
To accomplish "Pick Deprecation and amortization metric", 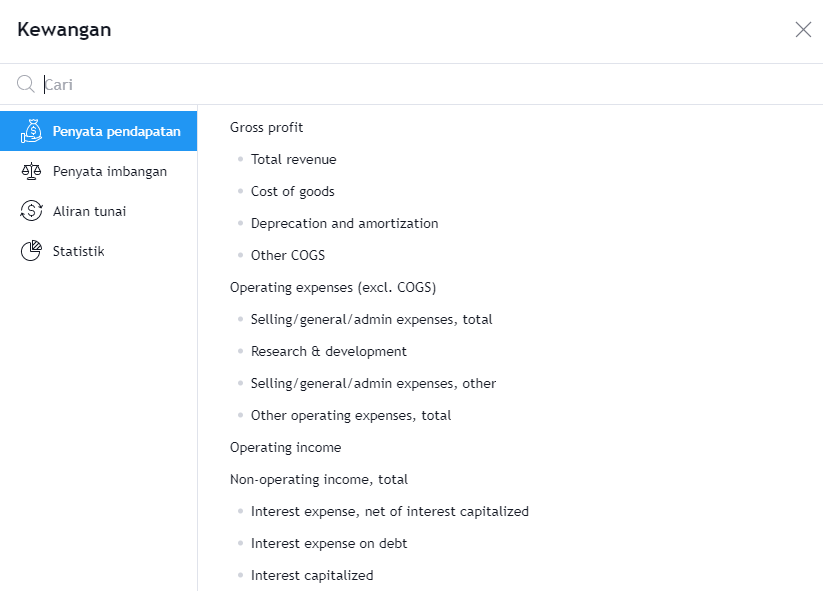I will click(x=344, y=223).
